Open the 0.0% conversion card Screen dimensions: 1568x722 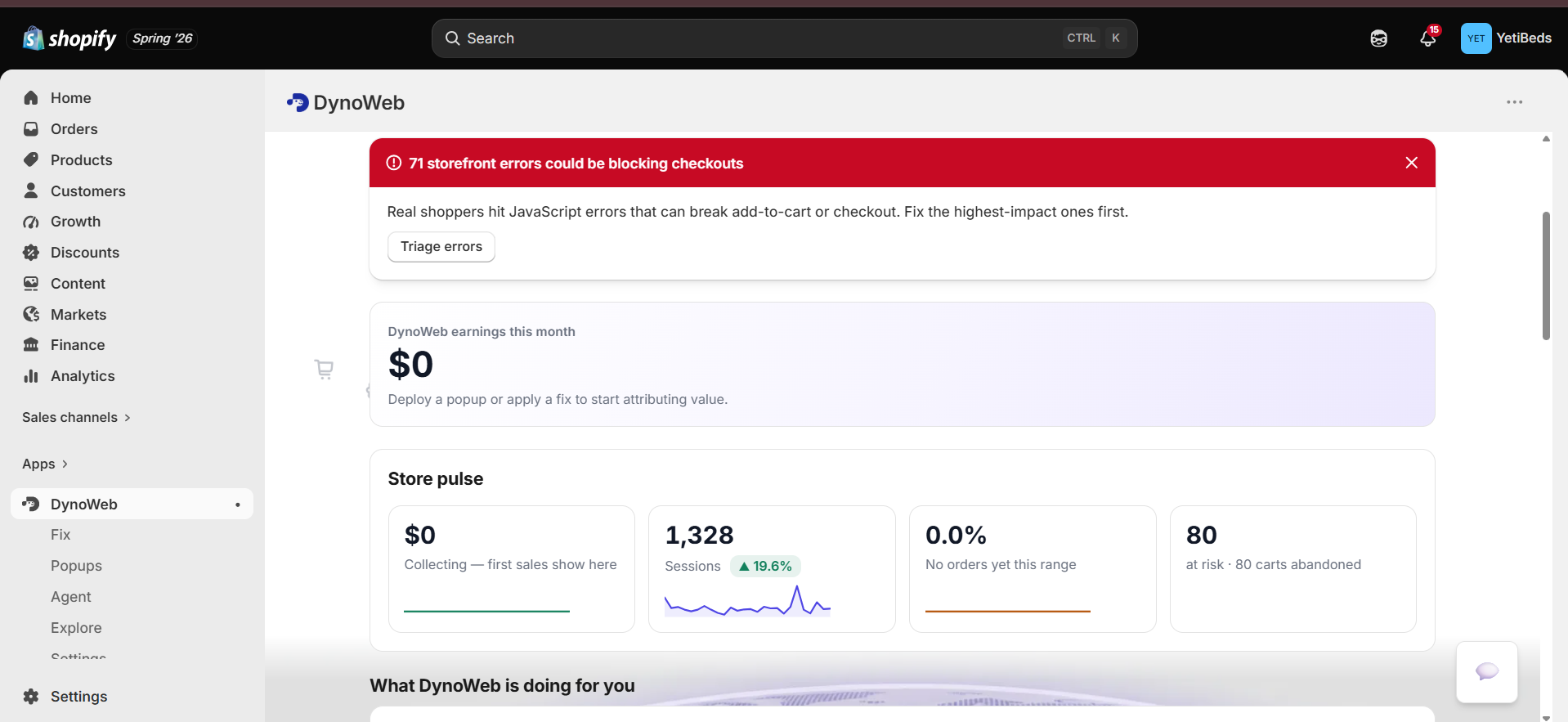tap(1033, 569)
